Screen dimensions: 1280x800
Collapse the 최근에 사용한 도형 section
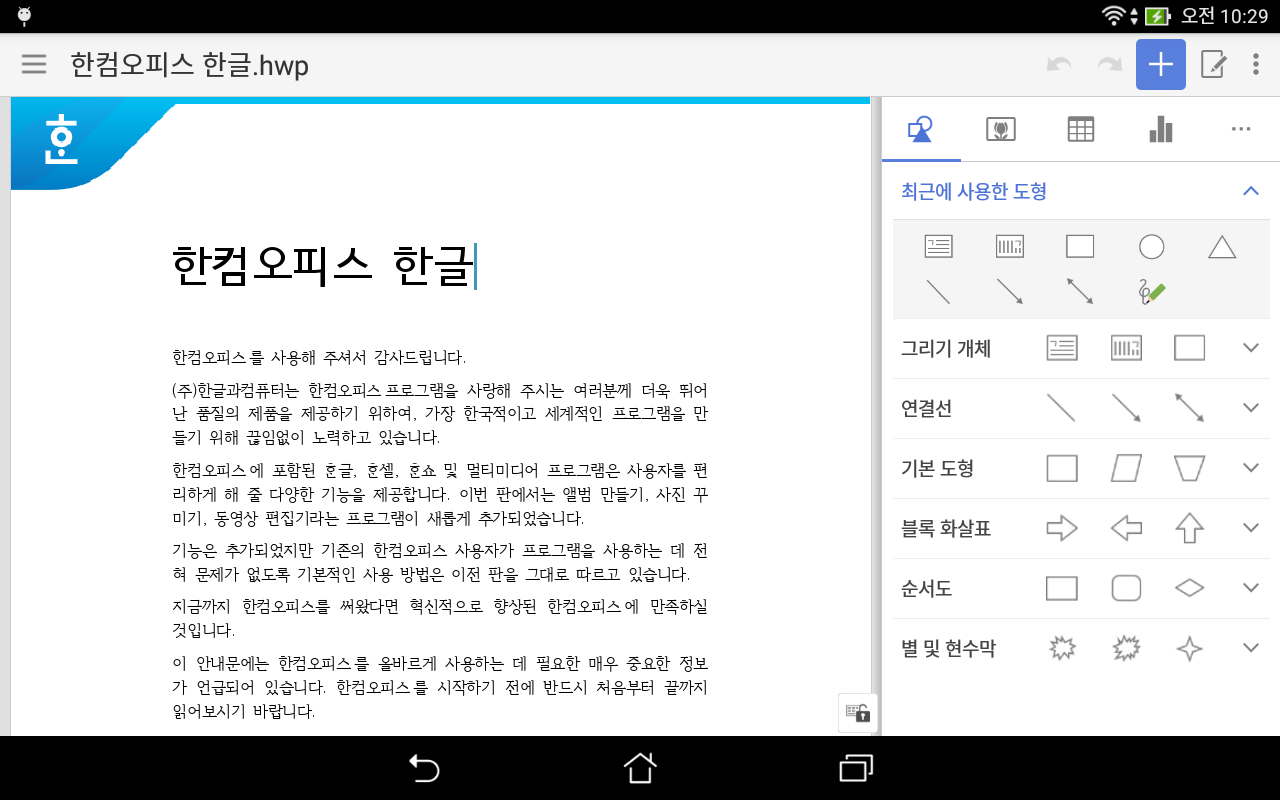pos(1251,191)
